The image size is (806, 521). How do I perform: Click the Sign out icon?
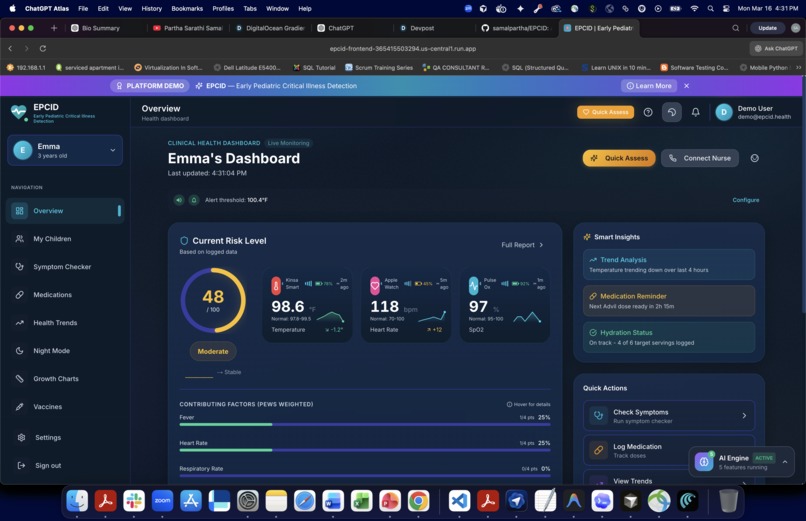point(21,466)
